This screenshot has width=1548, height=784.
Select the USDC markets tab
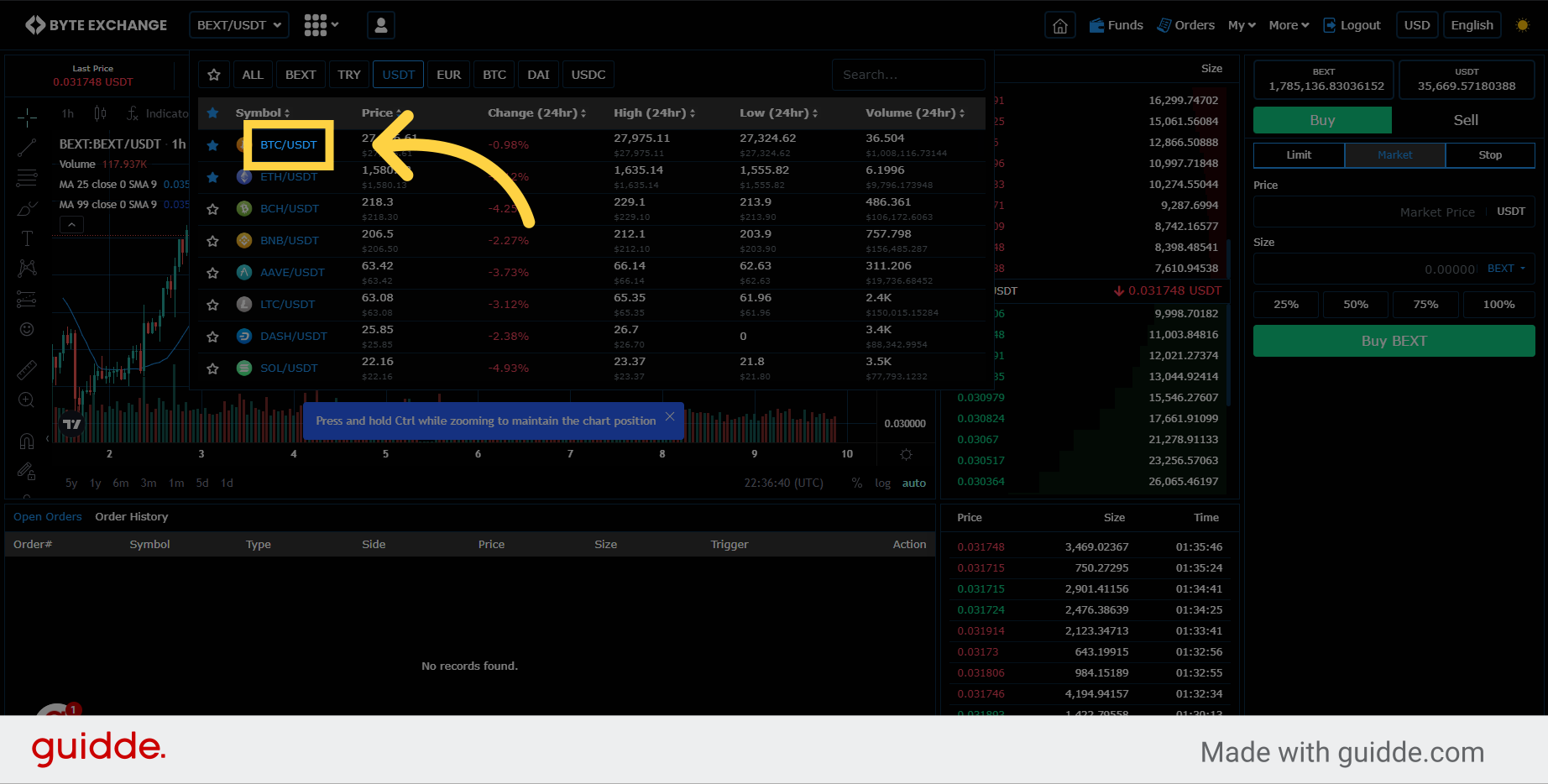(588, 75)
